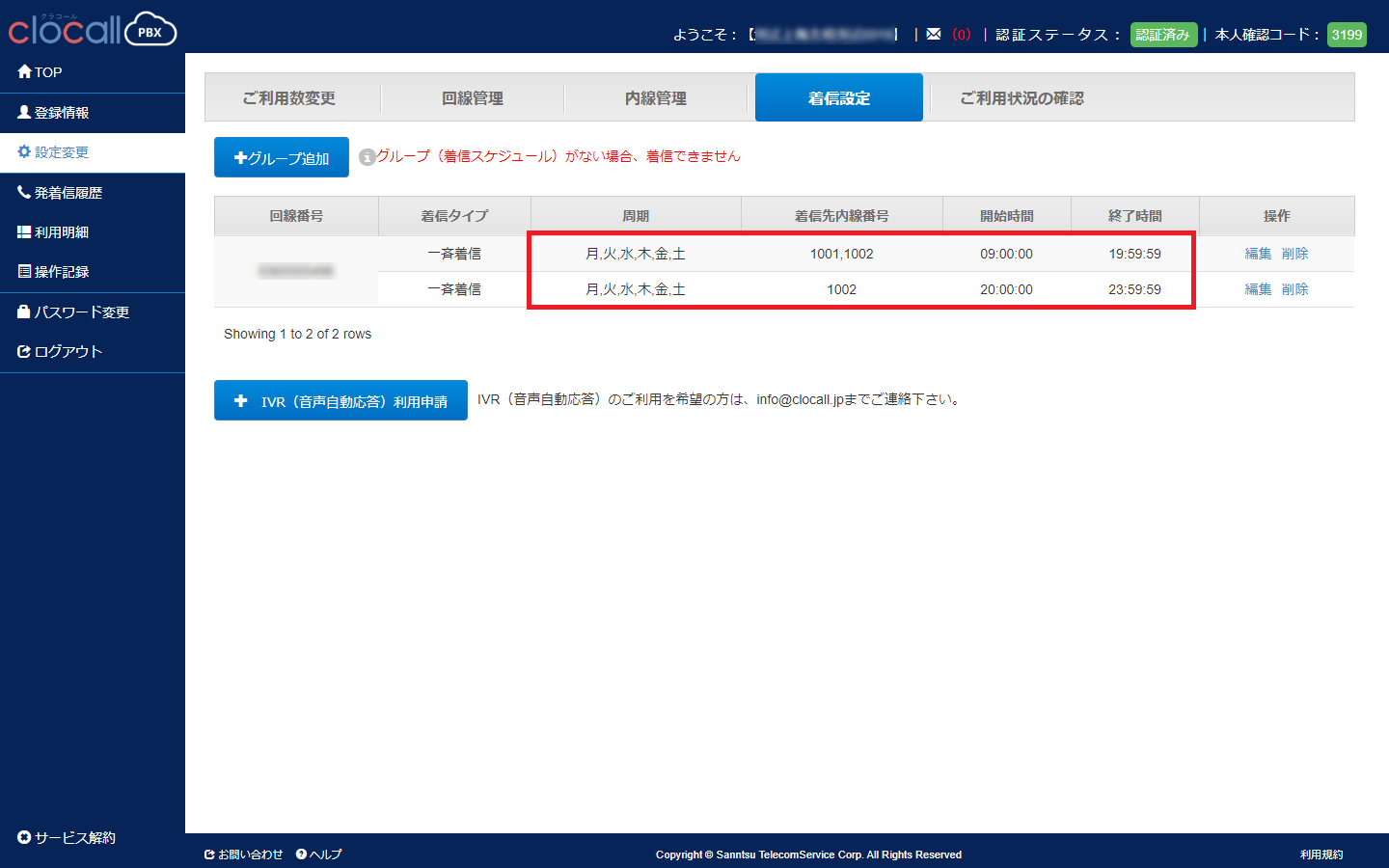Viewport: 1389px width, 868px height.
Task: Click the +グループ追加 button
Action: tap(282, 157)
